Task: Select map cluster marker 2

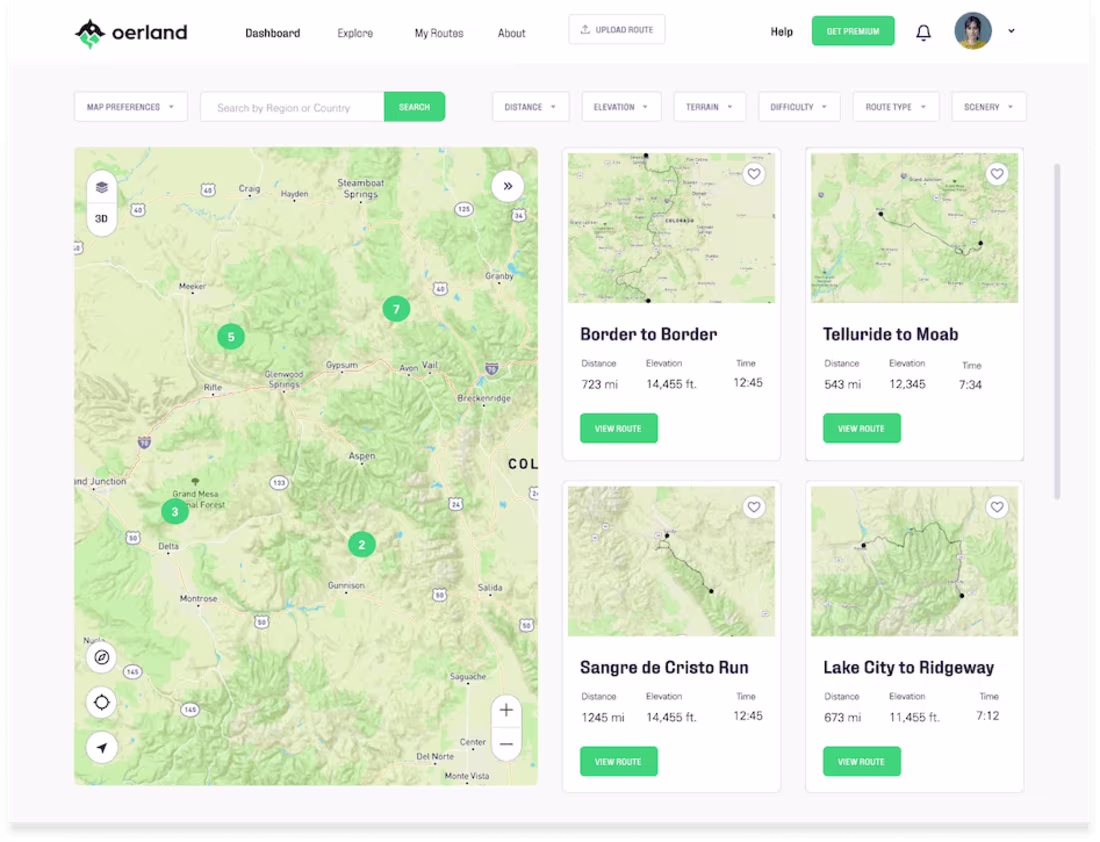Action: point(361,544)
